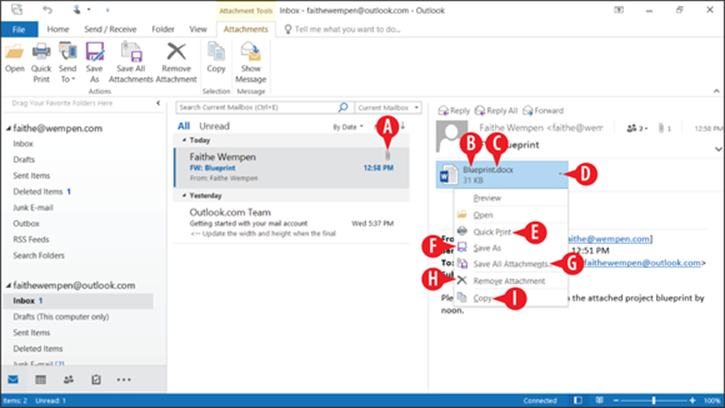Switch to the Home tab

[x=58, y=29]
